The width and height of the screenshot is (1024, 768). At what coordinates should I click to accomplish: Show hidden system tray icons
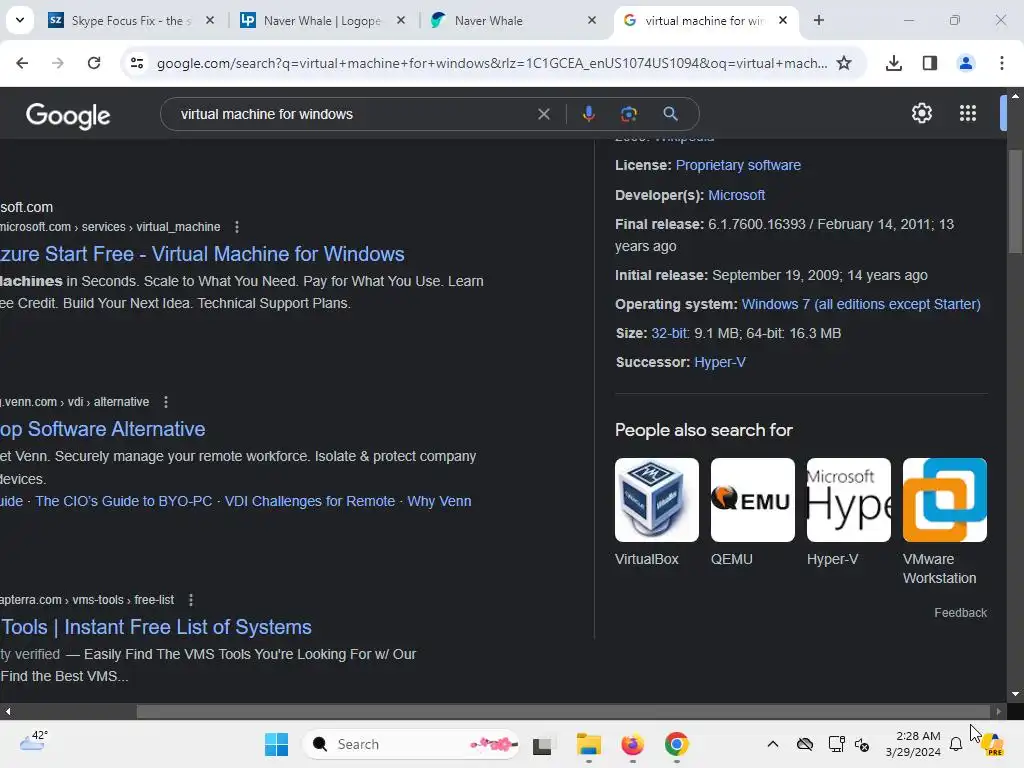pyautogui.click(x=773, y=744)
